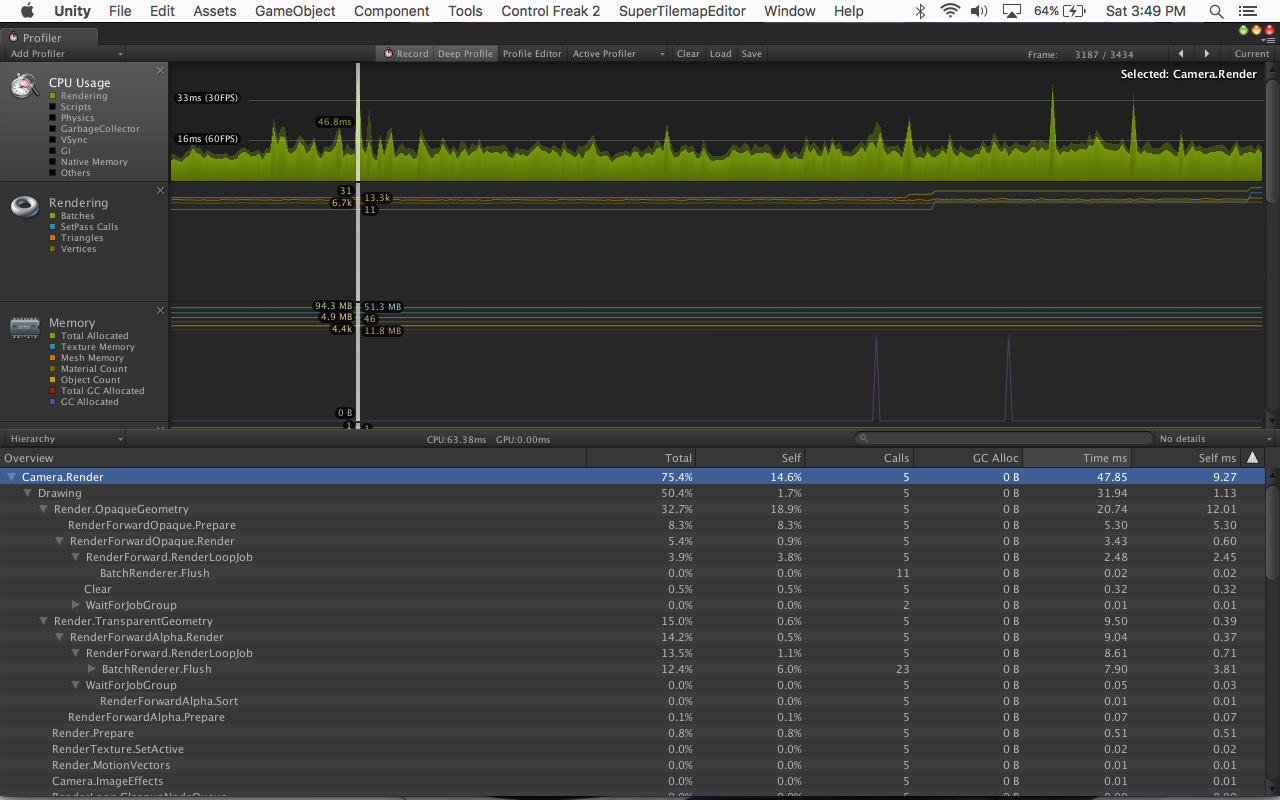Click the Bluetooth status icon

click(x=920, y=11)
